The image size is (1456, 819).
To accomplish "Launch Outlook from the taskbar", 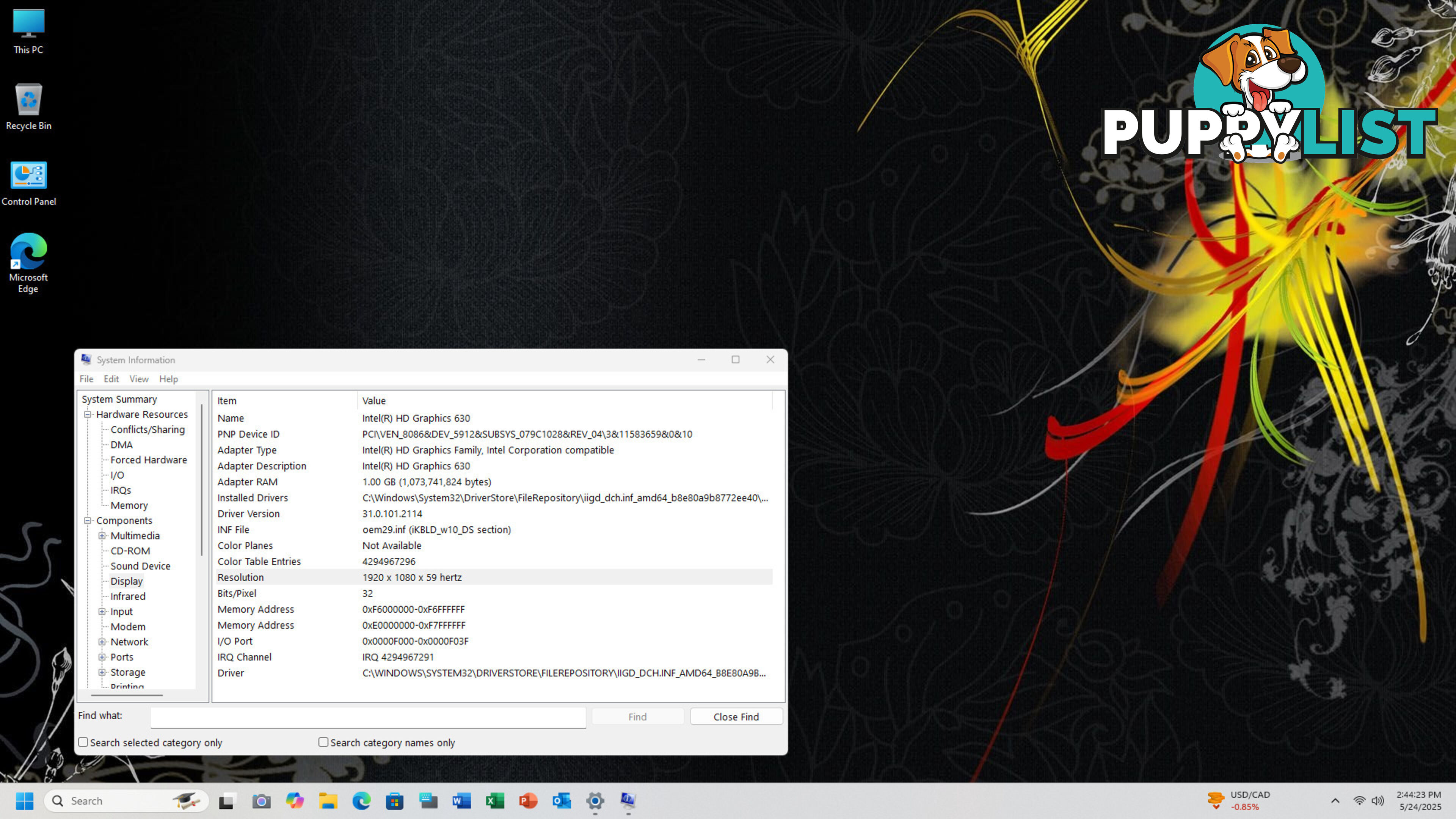I will 561,800.
